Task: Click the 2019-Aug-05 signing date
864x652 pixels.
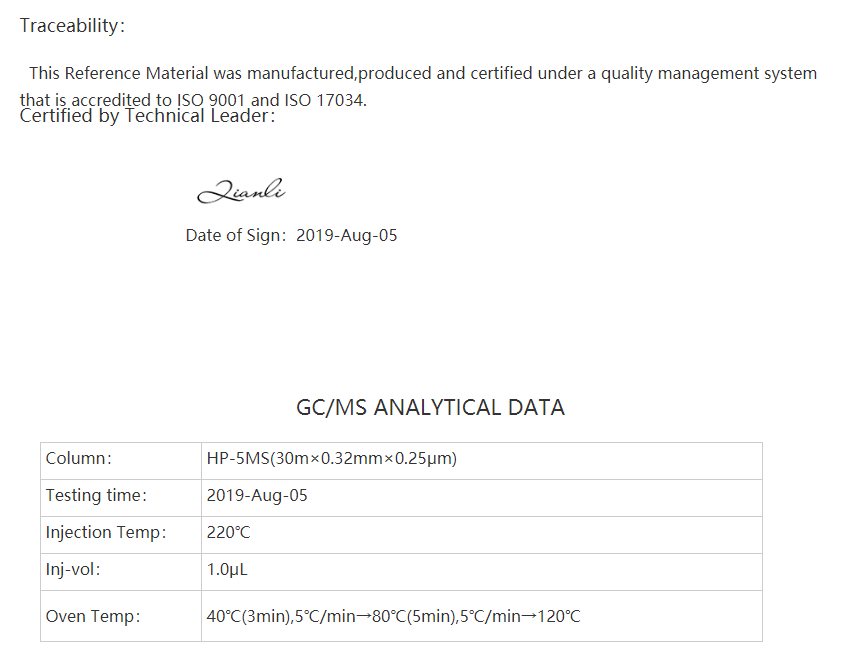Action: [346, 236]
